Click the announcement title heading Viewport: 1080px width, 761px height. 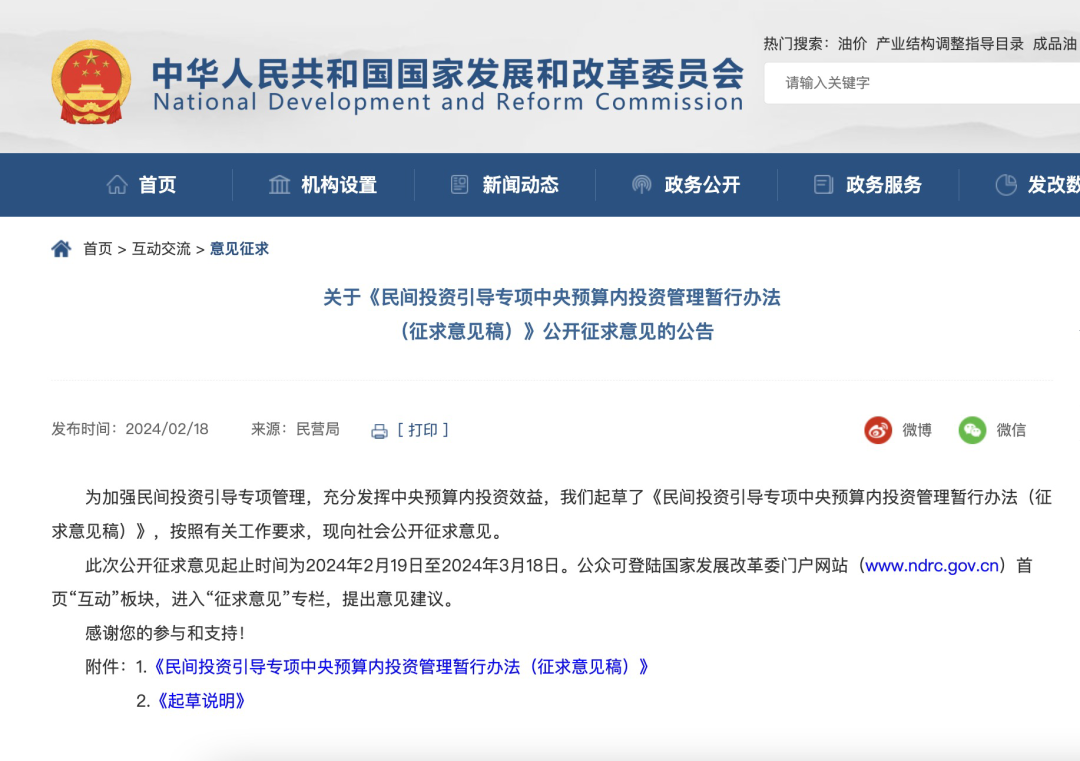(552, 314)
